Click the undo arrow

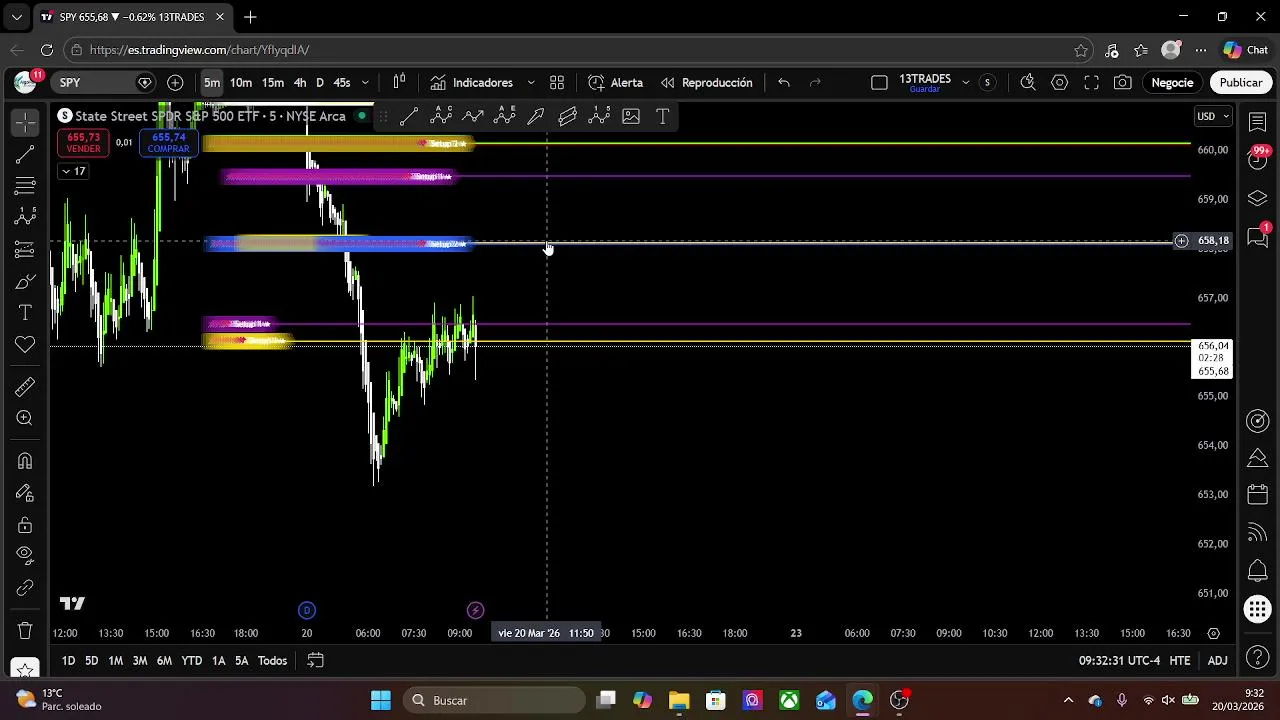(x=784, y=83)
